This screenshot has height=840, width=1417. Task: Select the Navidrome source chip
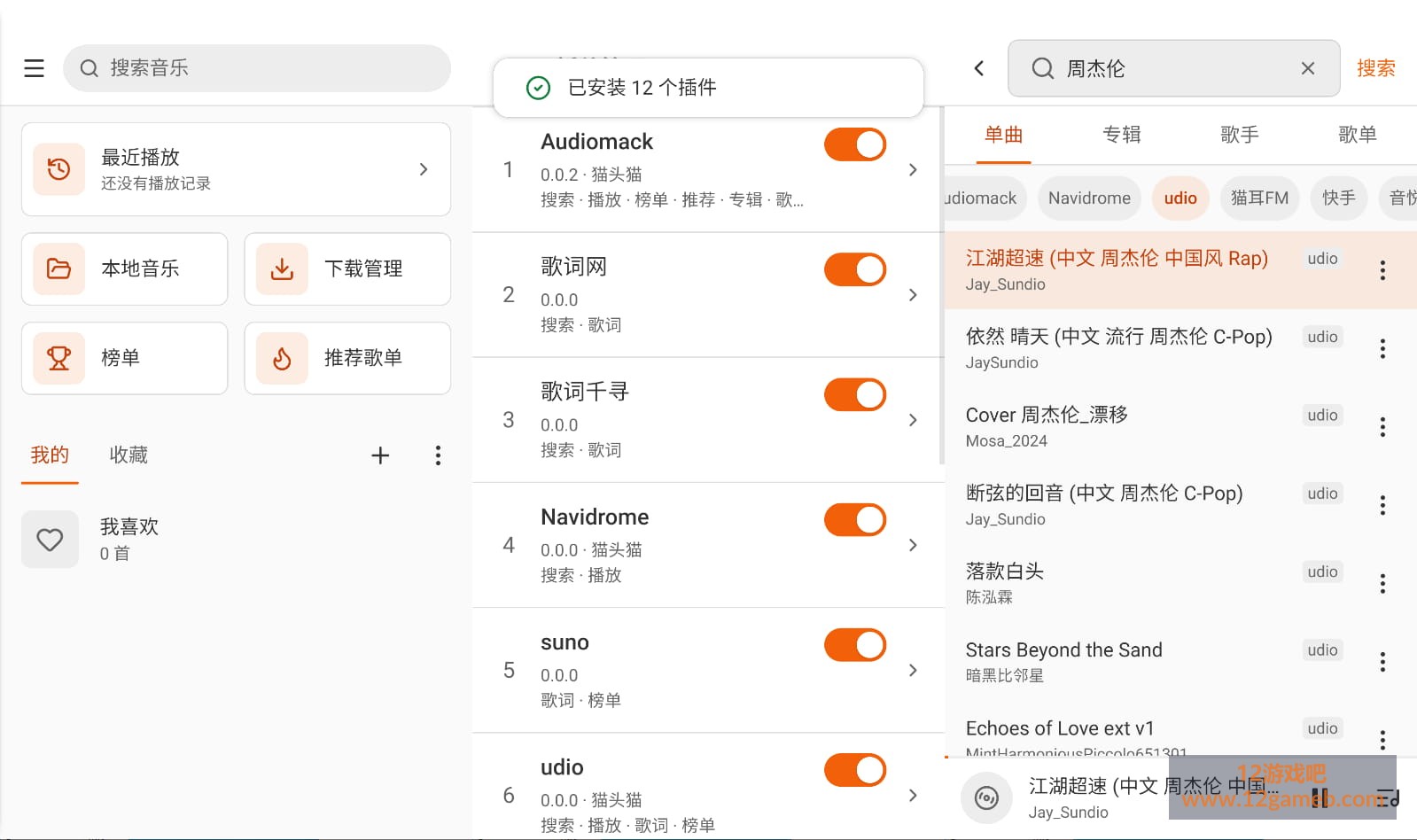1090,198
